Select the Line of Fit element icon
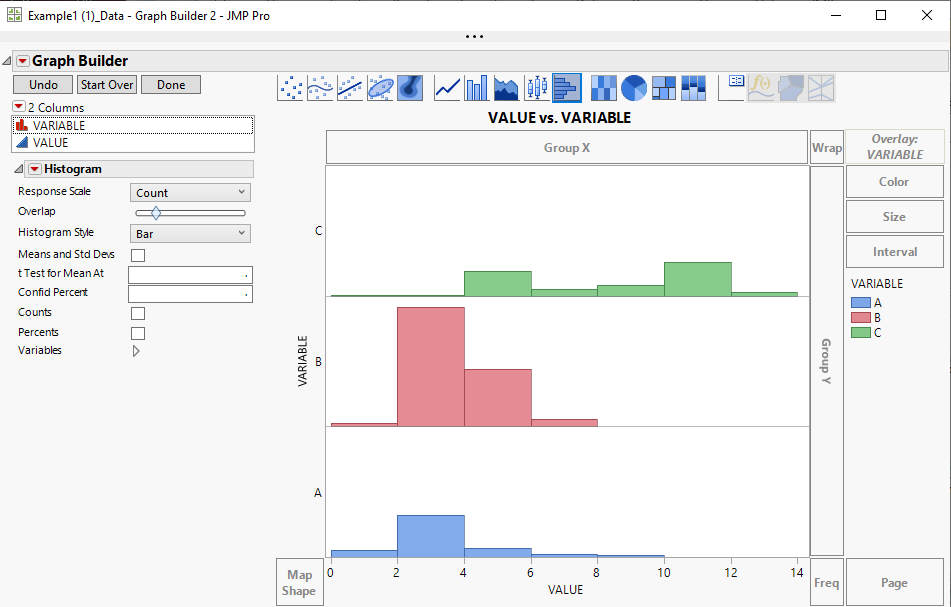The image size is (951, 607). [x=350, y=88]
